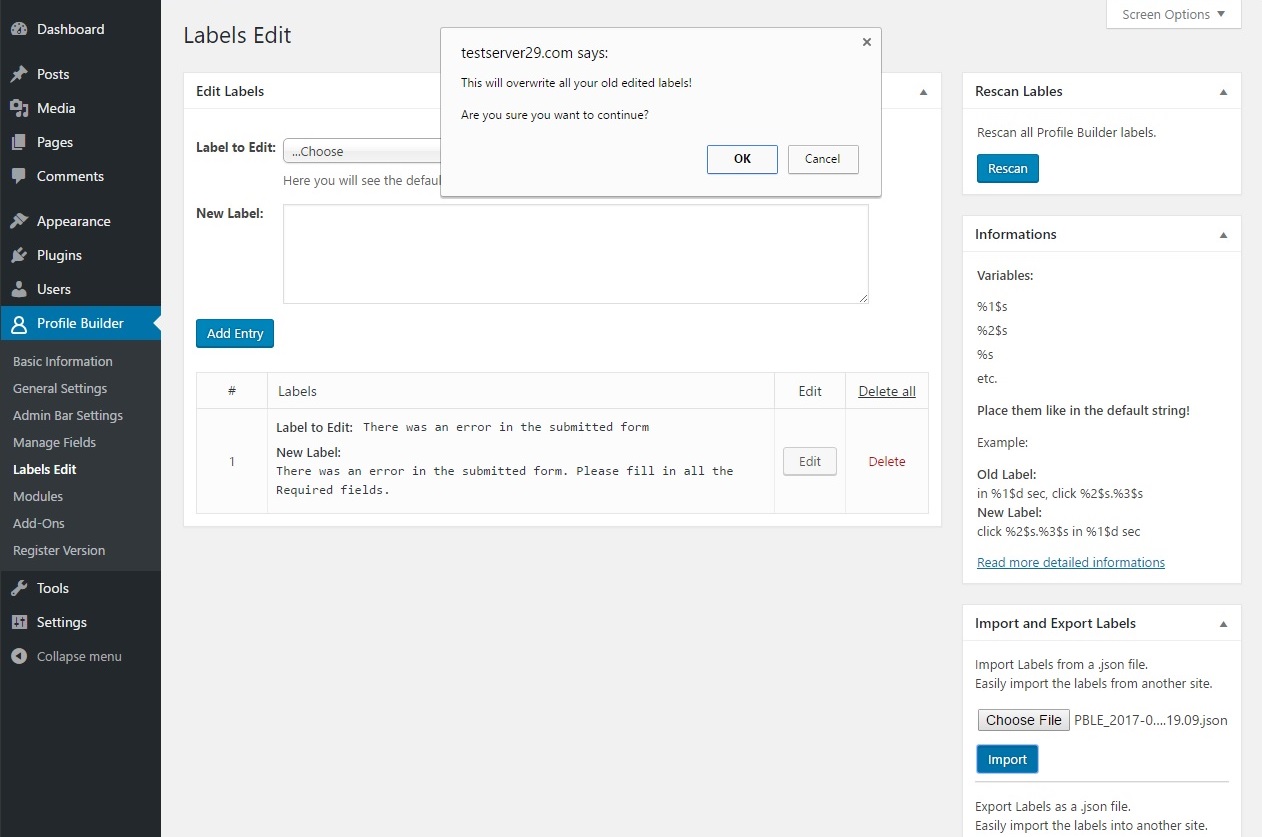Confirm the dialog with OK

pyautogui.click(x=742, y=159)
